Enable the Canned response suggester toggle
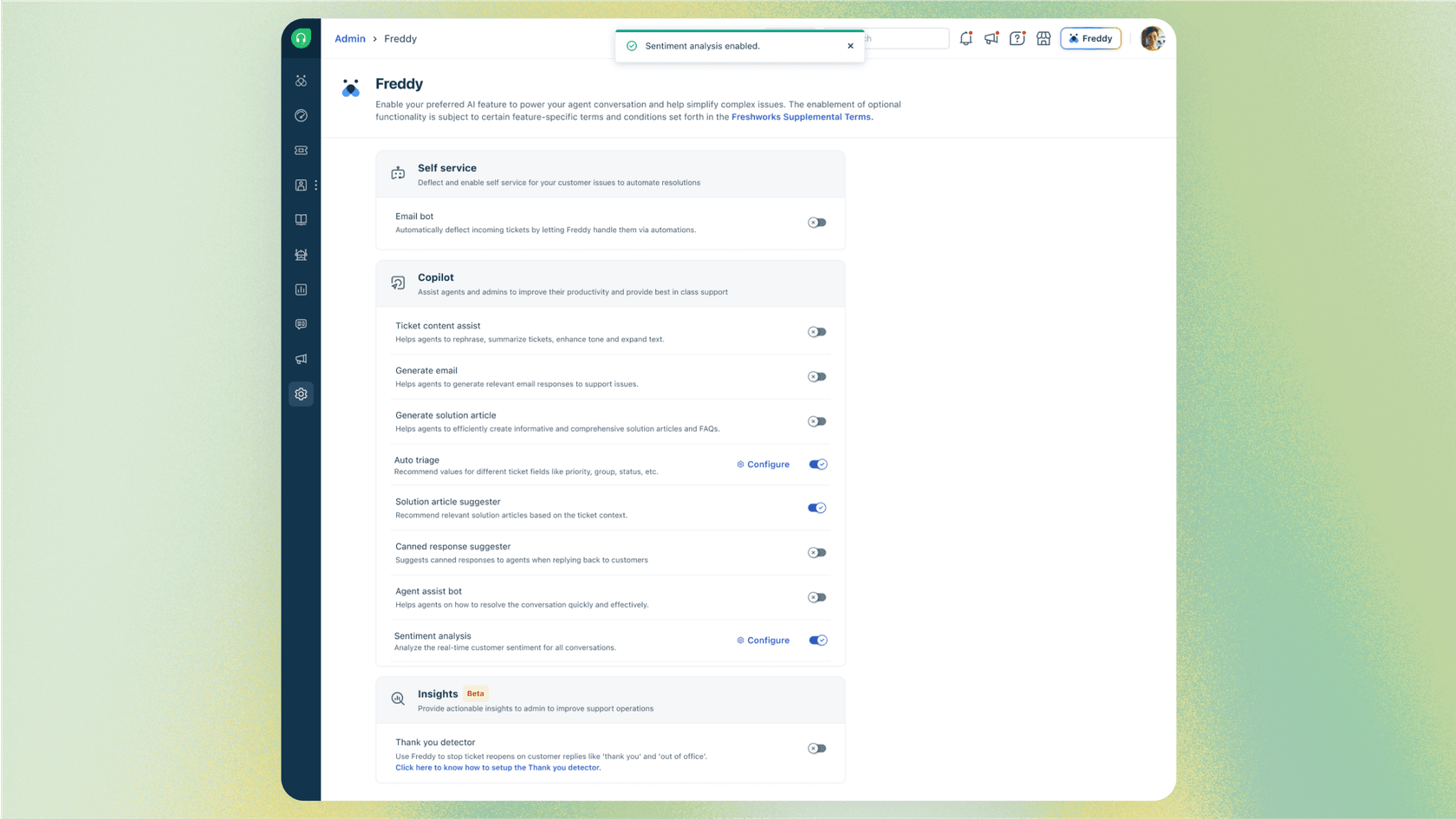This screenshot has width=1456, height=819. pos(817,553)
